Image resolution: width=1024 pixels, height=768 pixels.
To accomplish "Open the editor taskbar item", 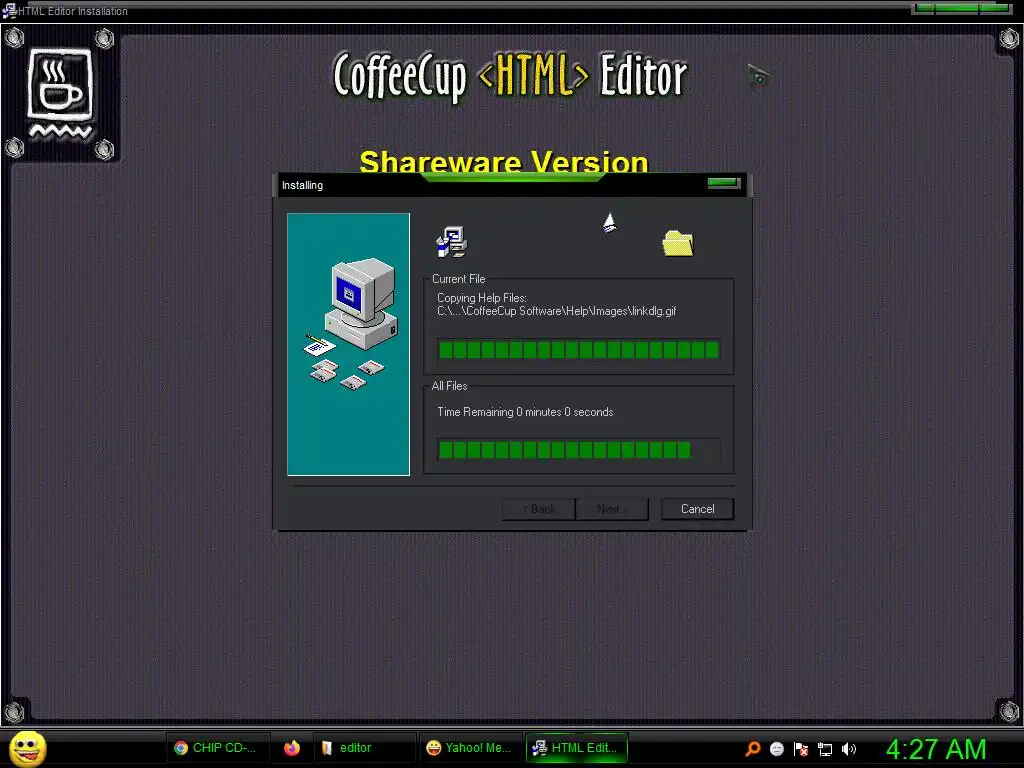I will (x=364, y=748).
